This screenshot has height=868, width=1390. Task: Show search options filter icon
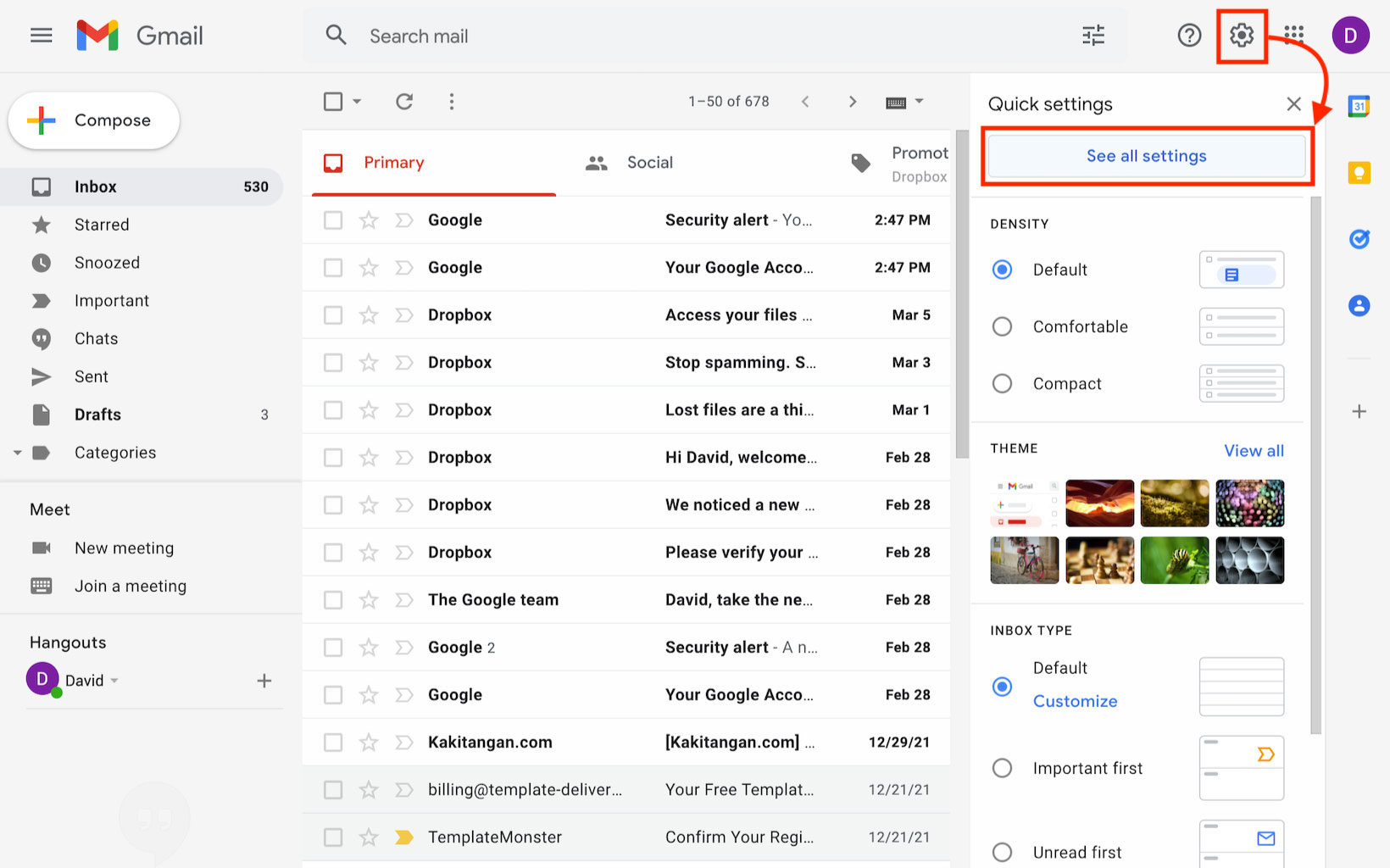coord(1093,36)
